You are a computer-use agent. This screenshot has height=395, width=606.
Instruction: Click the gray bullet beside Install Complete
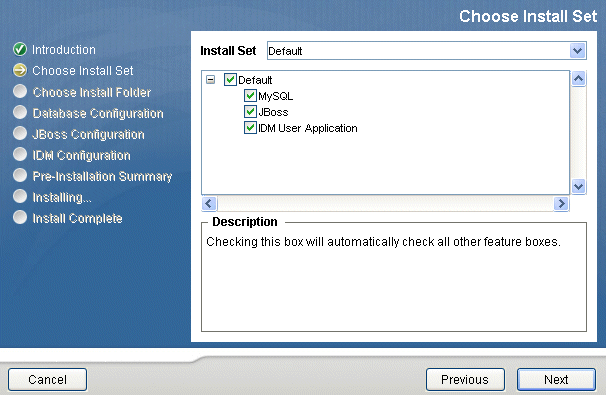(20, 217)
